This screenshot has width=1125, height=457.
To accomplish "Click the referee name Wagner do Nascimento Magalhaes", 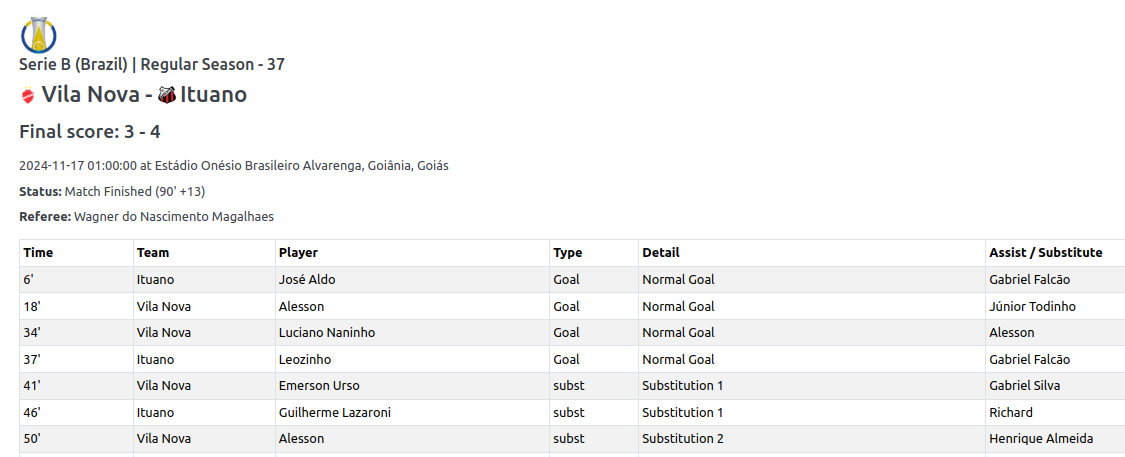I will pyautogui.click(x=173, y=217).
